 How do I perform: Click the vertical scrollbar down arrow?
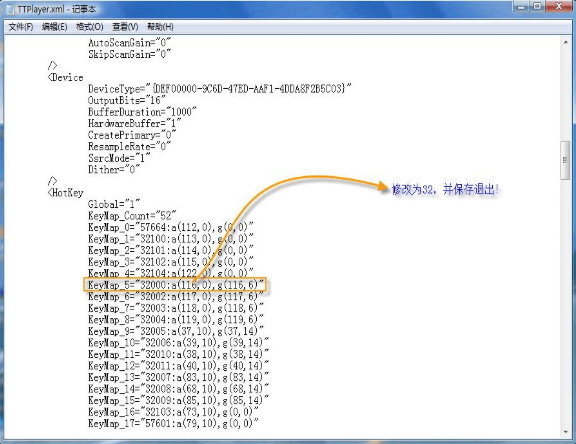(565, 432)
